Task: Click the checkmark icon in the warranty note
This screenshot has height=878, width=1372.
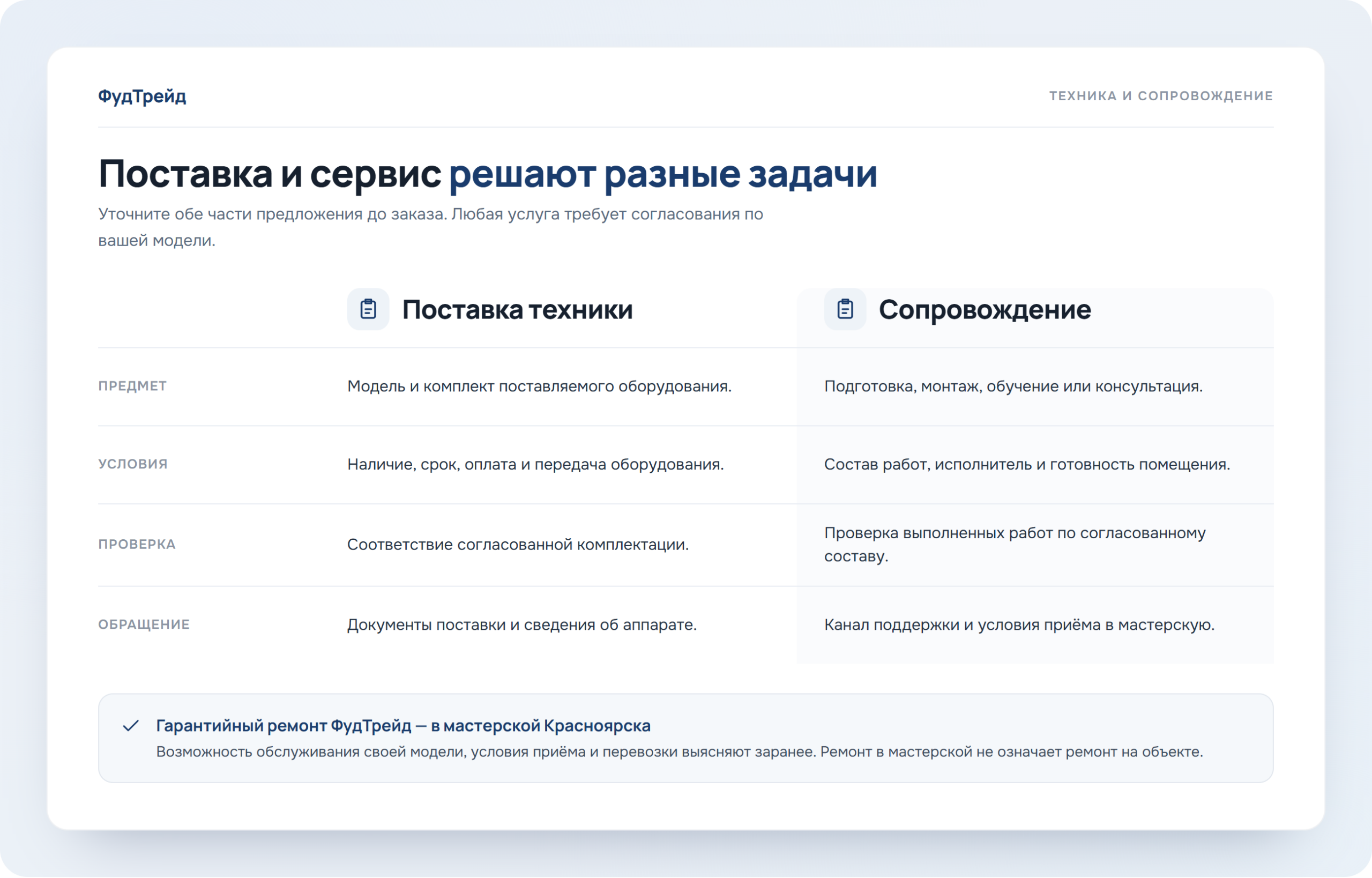Action: 131,726
